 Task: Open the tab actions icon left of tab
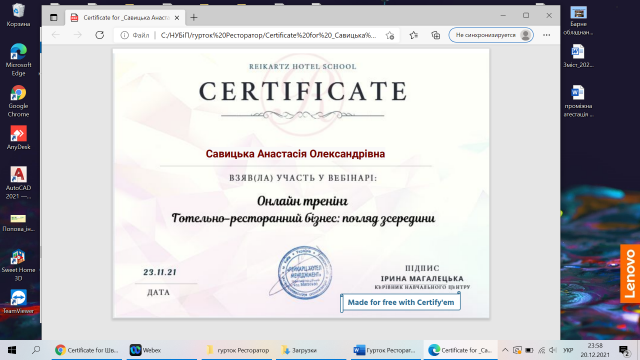click(x=53, y=18)
